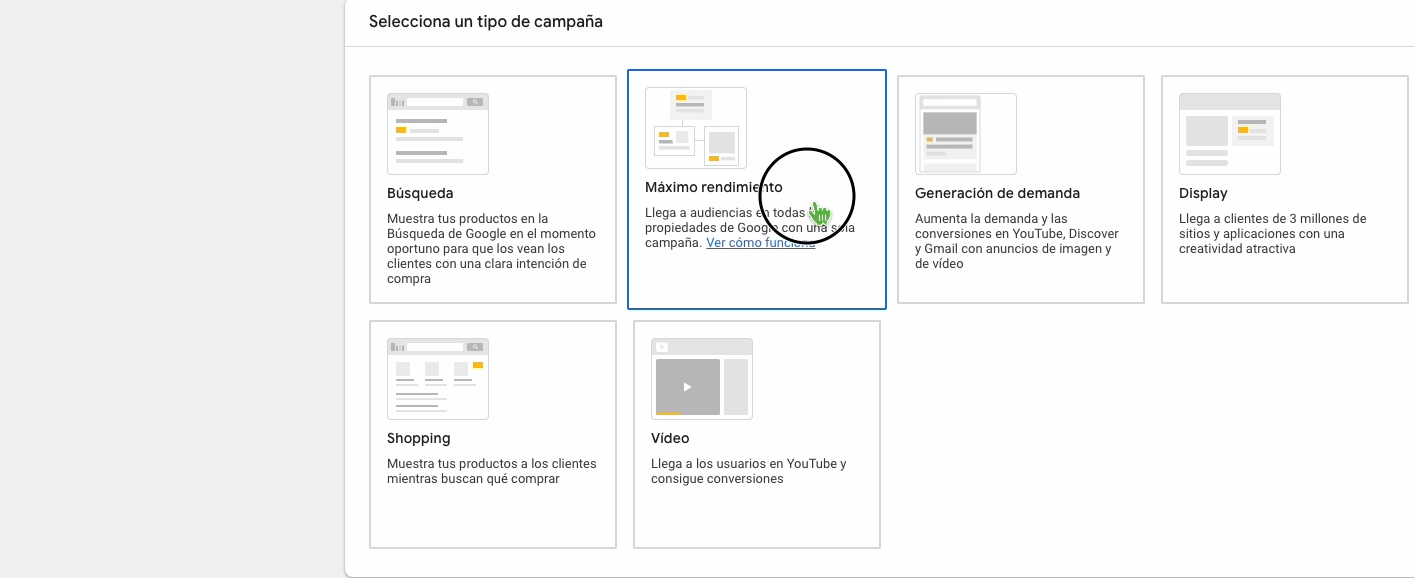The image size is (1414, 578).
Task: Click the Búsqueda card title
Action: pos(420,193)
